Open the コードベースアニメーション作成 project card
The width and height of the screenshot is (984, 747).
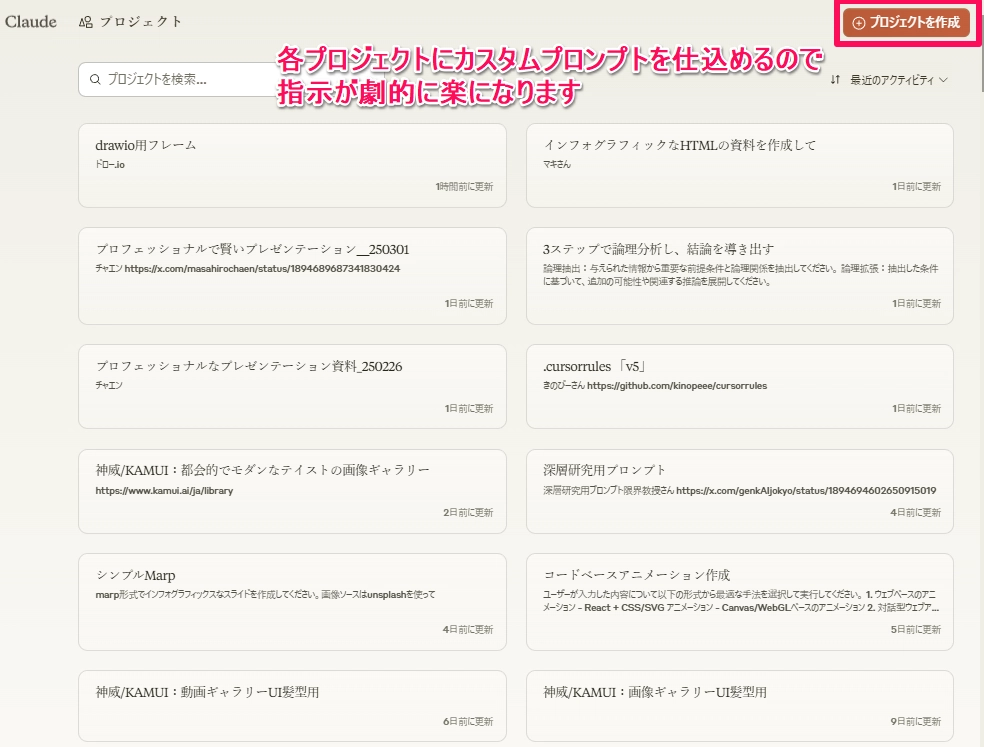(739, 602)
